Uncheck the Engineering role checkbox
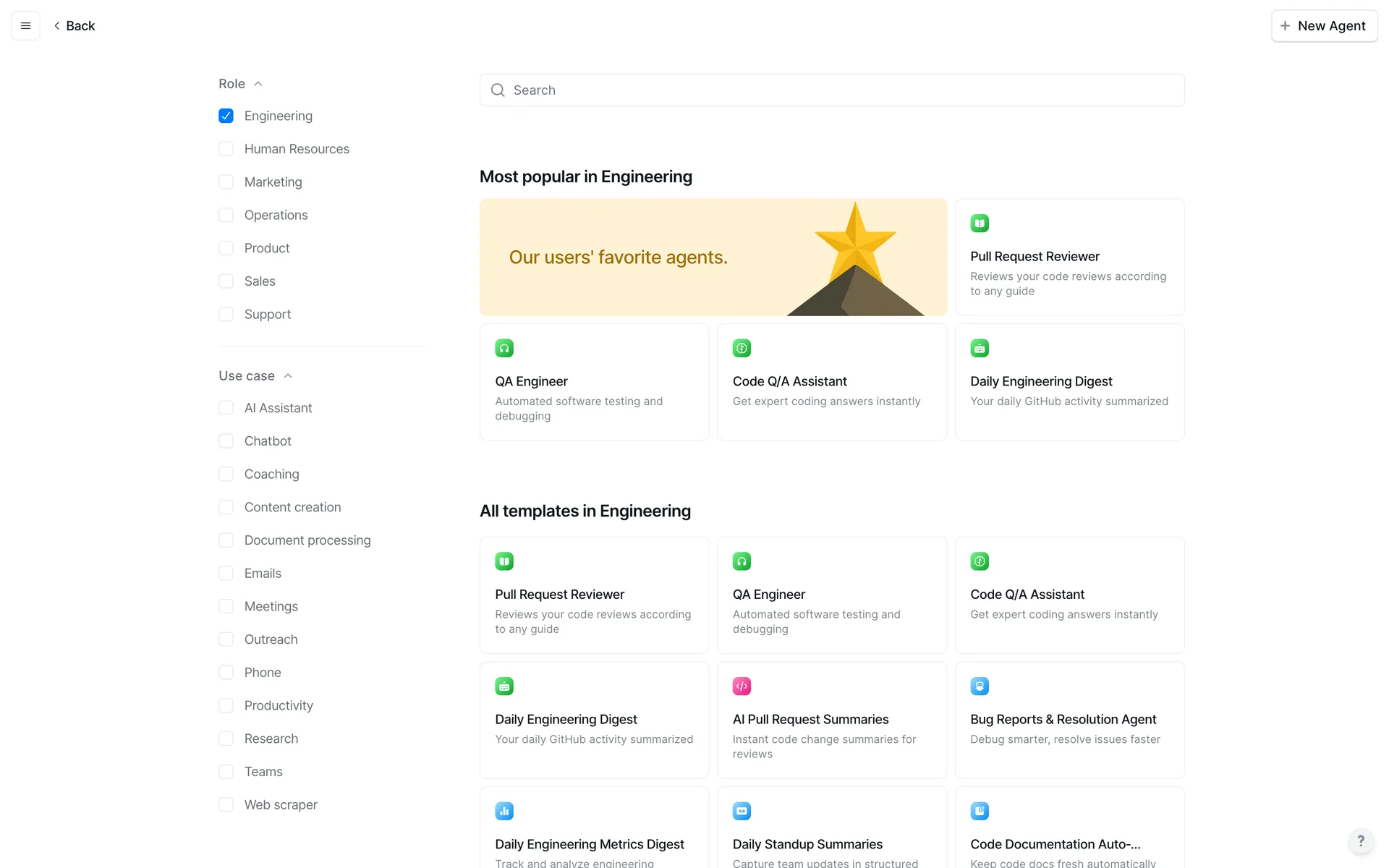The height and width of the screenshot is (868, 1389). click(x=226, y=116)
